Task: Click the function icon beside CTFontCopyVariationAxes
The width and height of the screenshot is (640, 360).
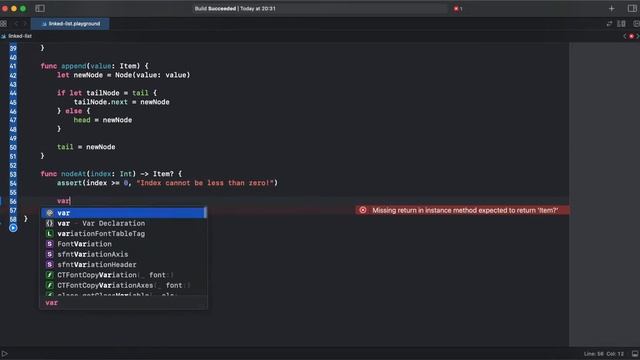Action: point(49,285)
